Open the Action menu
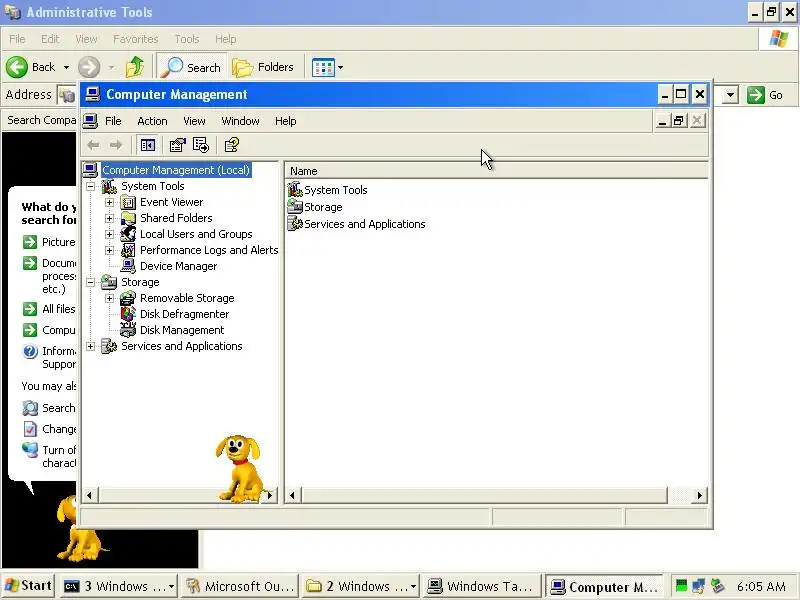800x600 pixels. 152,121
